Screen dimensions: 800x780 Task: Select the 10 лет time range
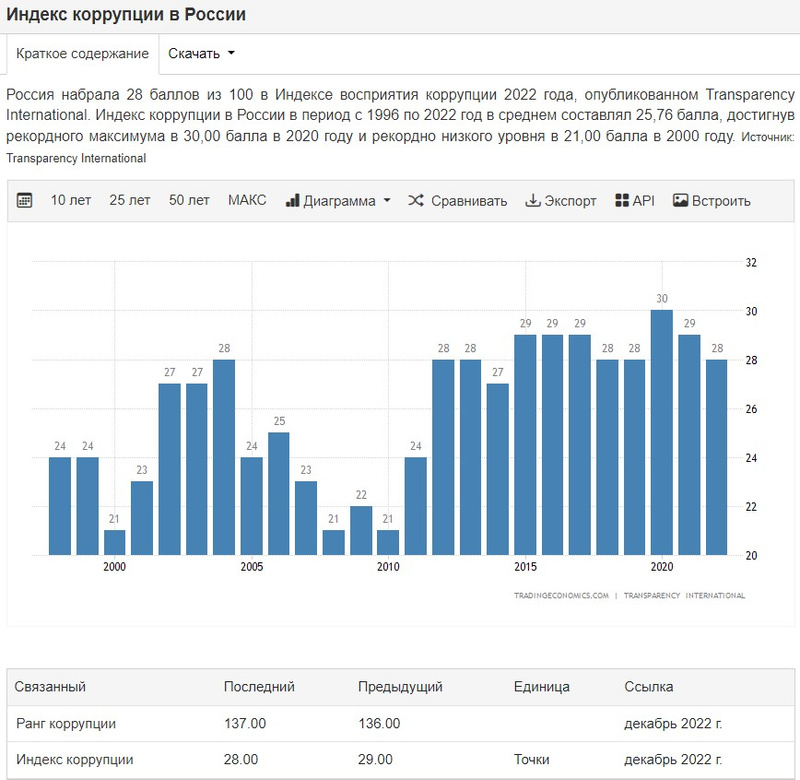[71, 201]
